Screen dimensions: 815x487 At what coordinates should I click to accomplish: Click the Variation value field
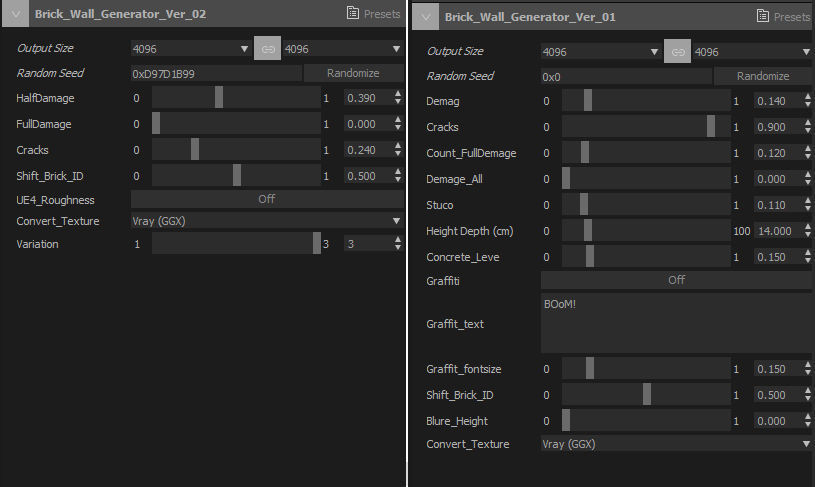(x=368, y=244)
